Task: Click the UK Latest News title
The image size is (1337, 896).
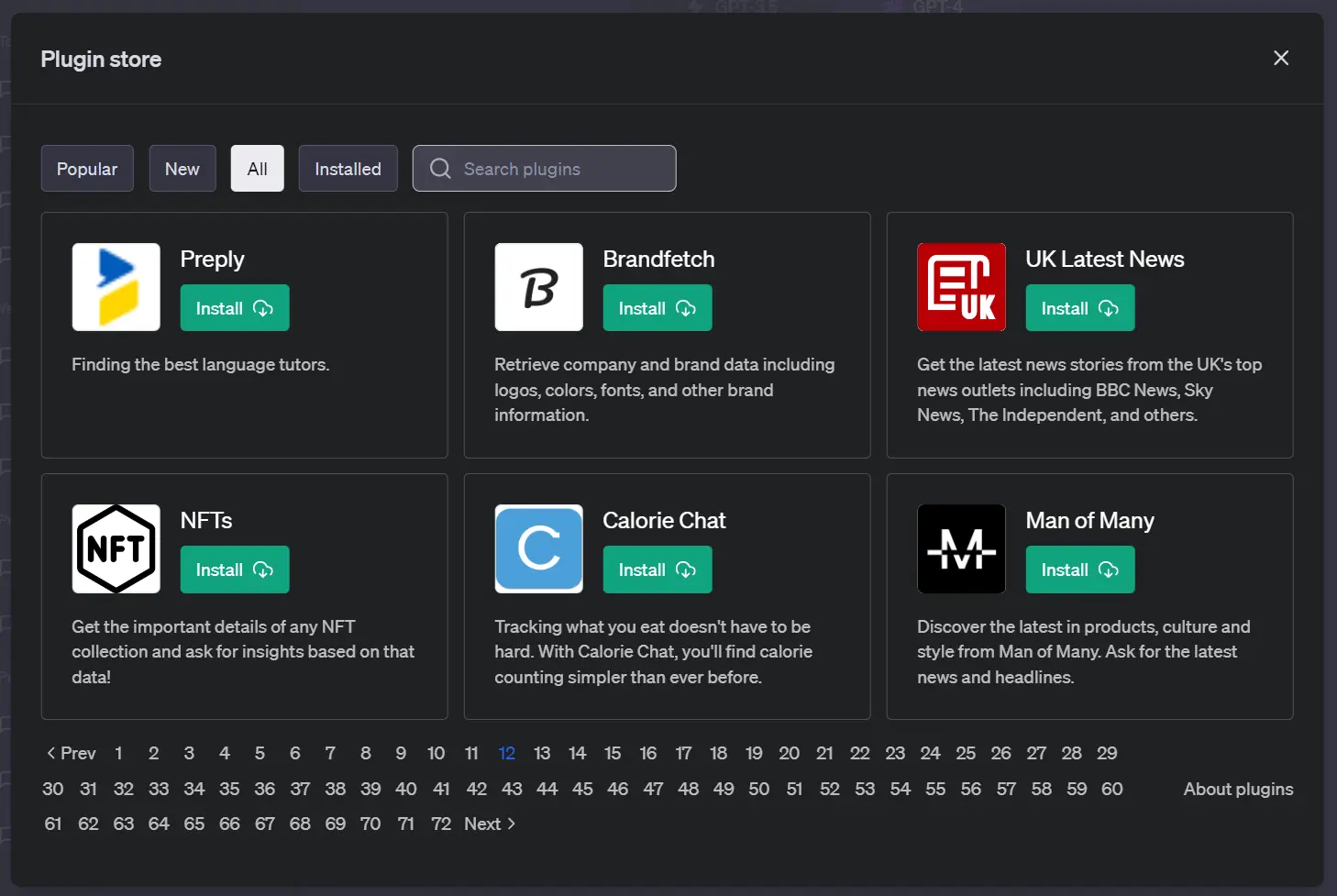Action: [1105, 260]
